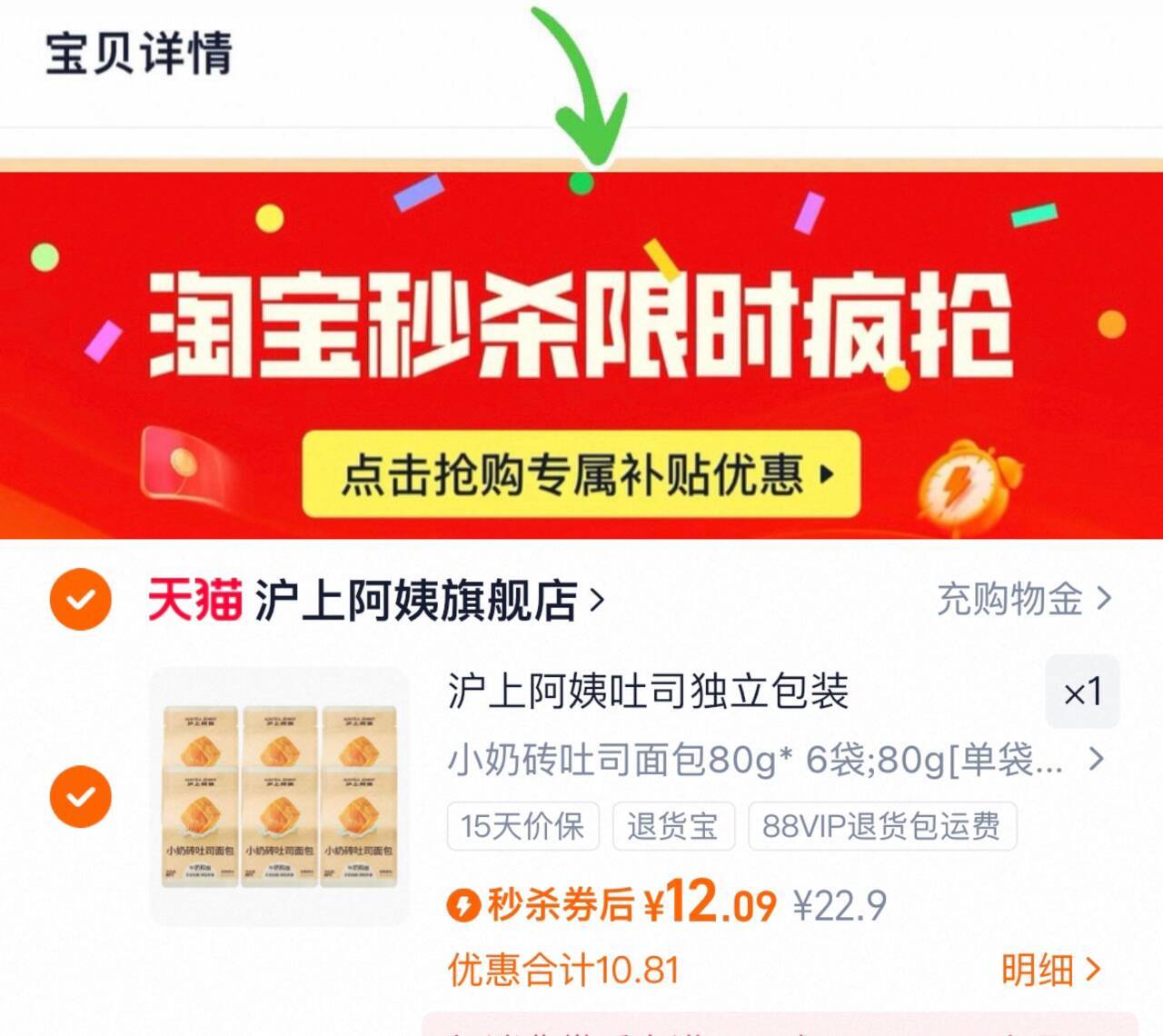Tap the ×1 quantity badge

pos(1082,692)
